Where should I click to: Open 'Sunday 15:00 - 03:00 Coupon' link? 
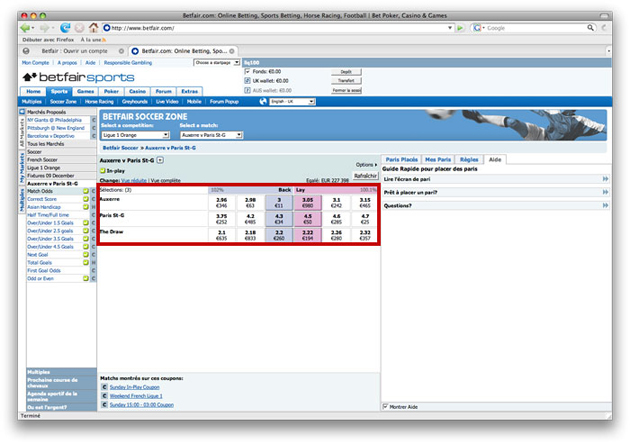point(142,405)
